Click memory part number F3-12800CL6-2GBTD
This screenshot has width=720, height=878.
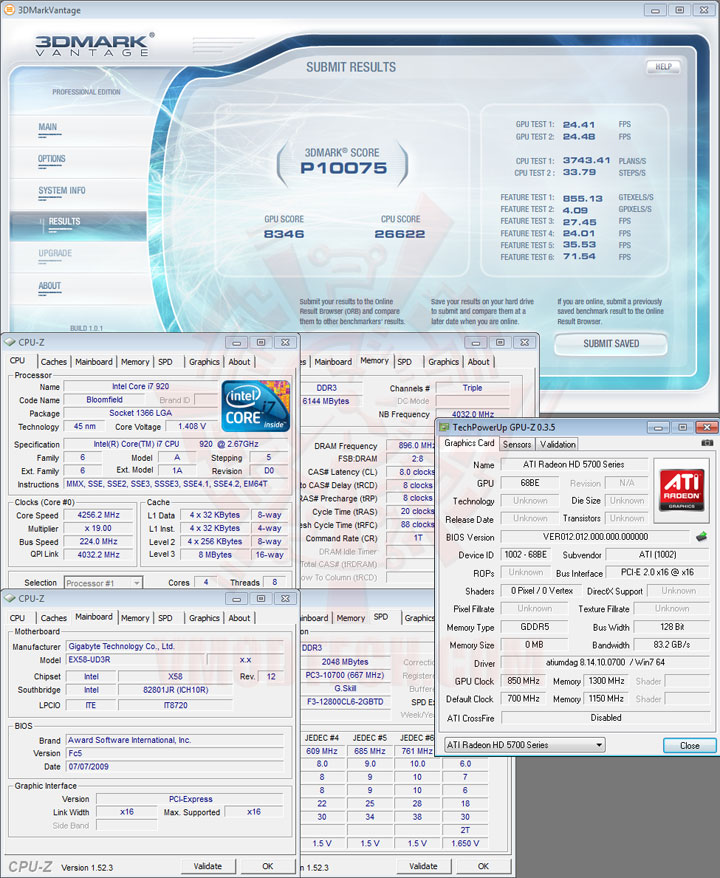(345, 702)
